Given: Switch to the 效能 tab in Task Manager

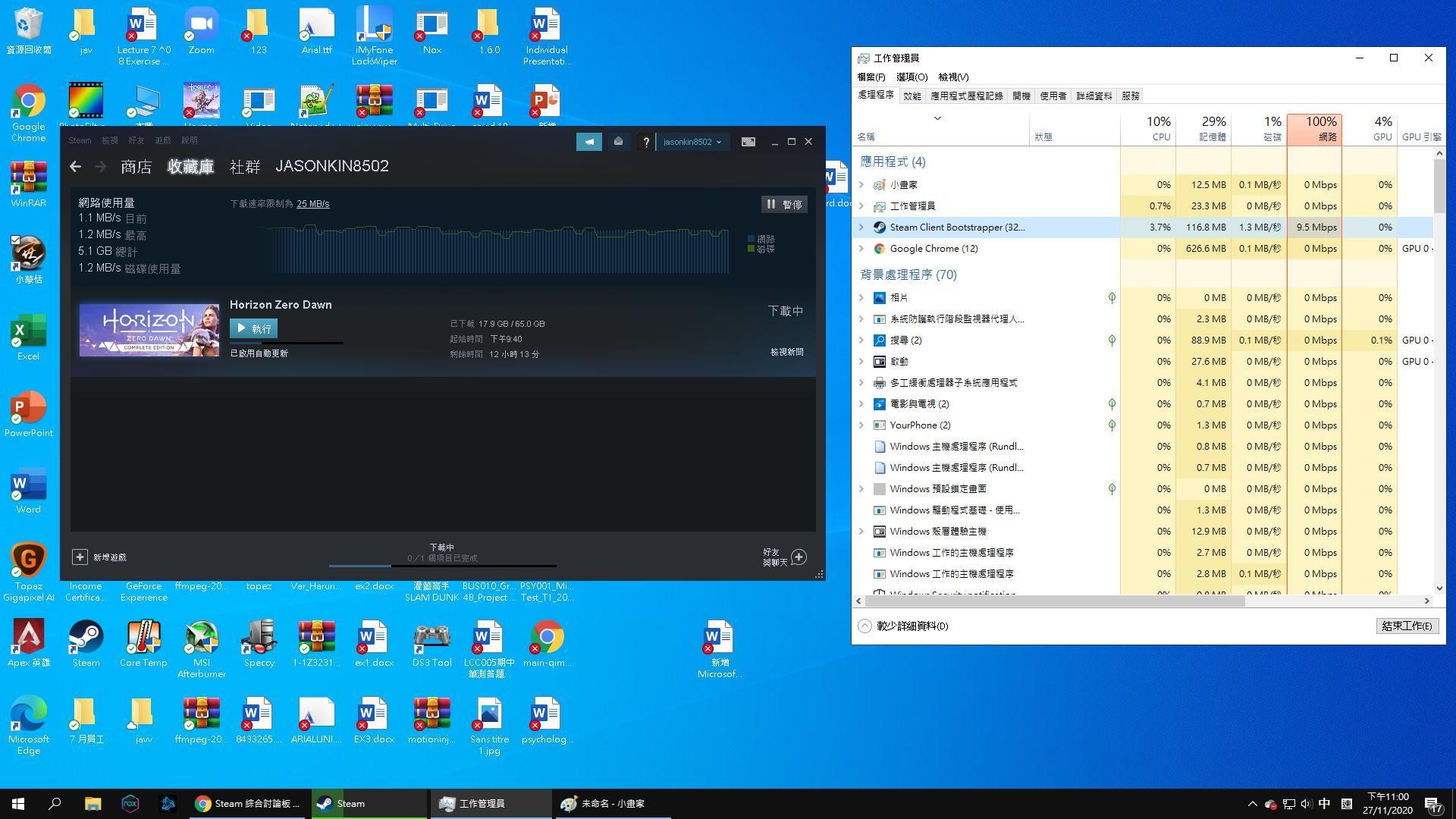Looking at the screenshot, I should [x=913, y=96].
